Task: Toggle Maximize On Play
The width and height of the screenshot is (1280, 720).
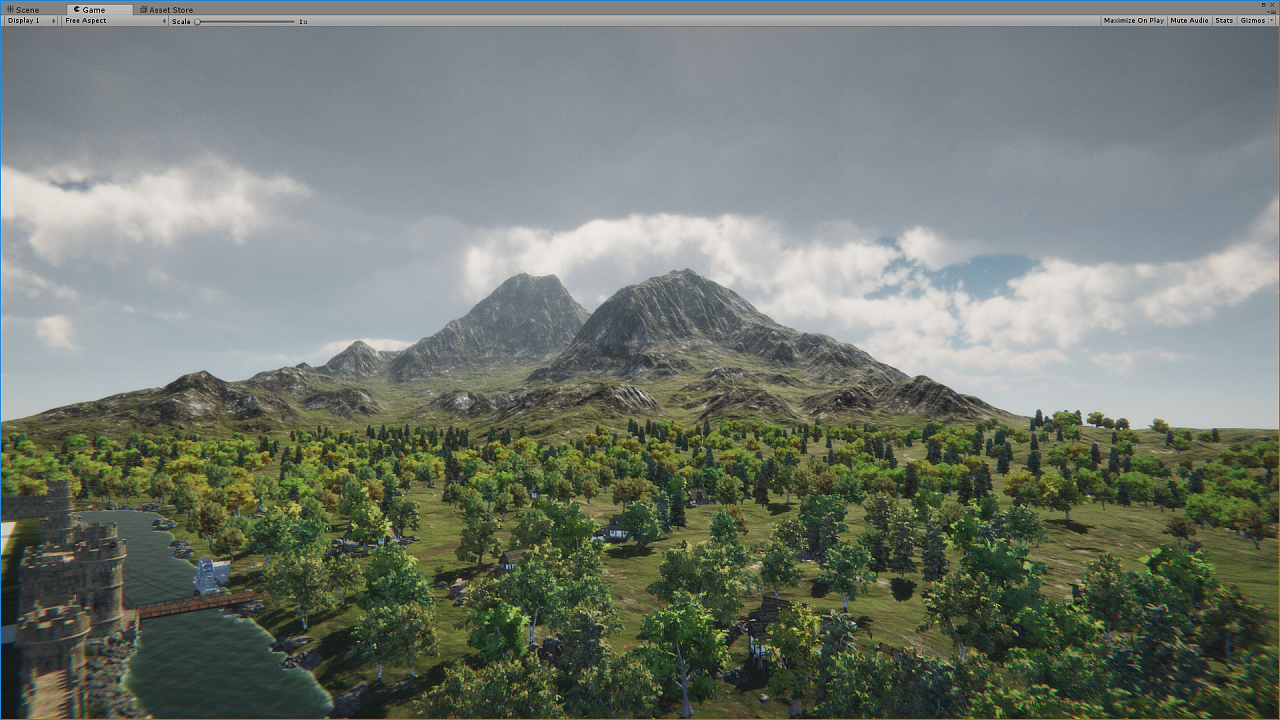Action: (x=1134, y=21)
